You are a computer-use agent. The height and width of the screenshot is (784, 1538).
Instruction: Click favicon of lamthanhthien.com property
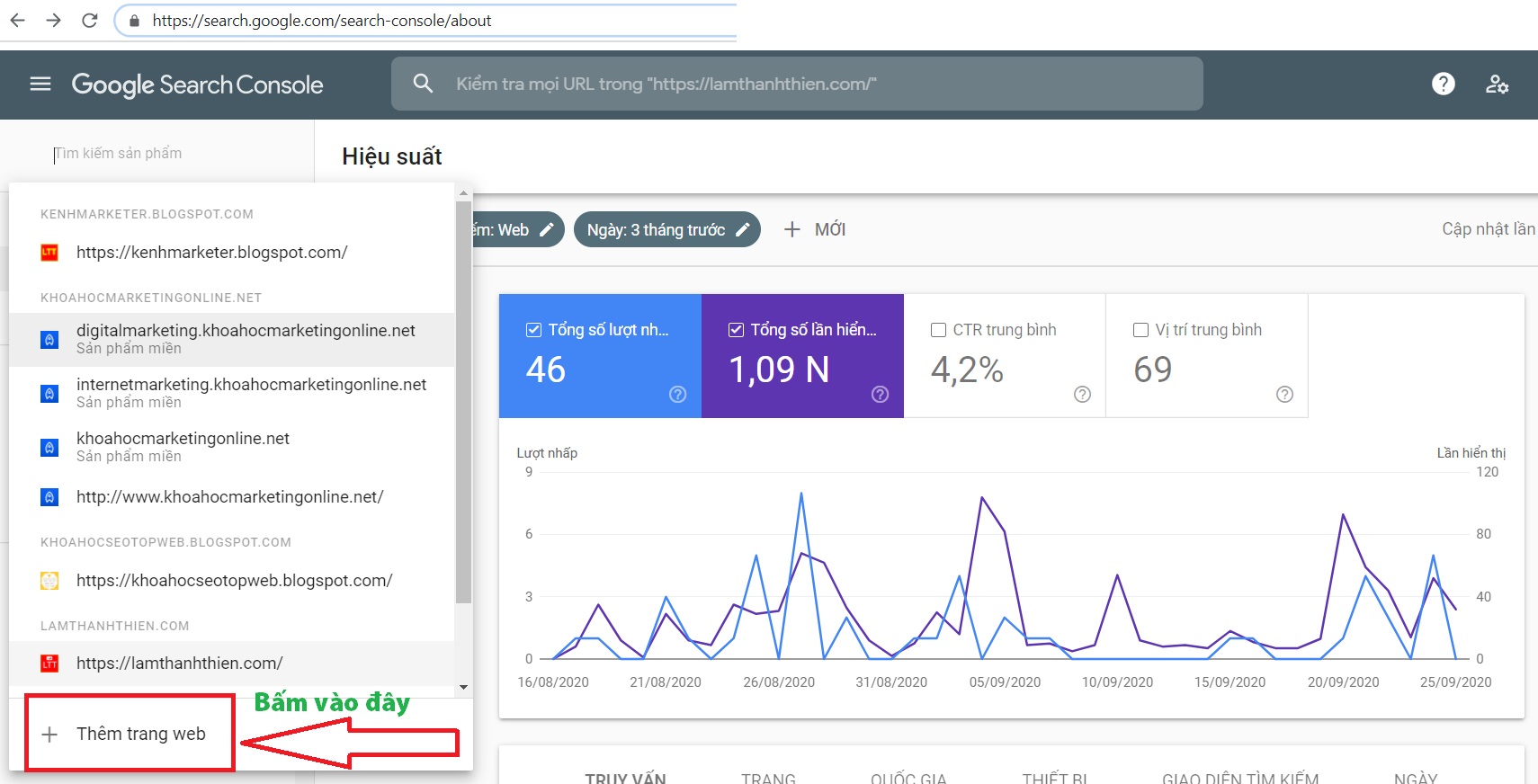49,664
